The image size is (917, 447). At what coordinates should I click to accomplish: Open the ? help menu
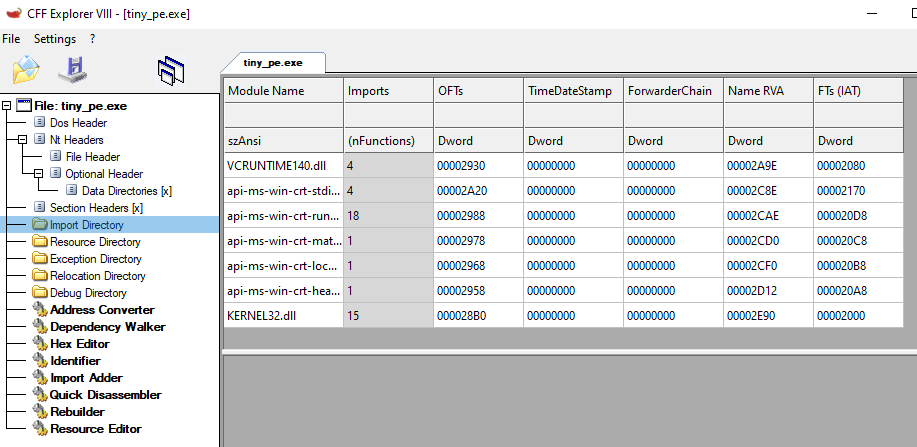coord(92,39)
